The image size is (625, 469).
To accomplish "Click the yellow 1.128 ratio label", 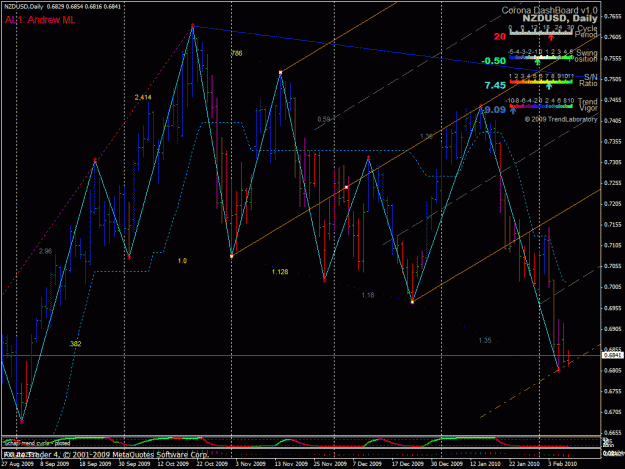I will [280, 272].
